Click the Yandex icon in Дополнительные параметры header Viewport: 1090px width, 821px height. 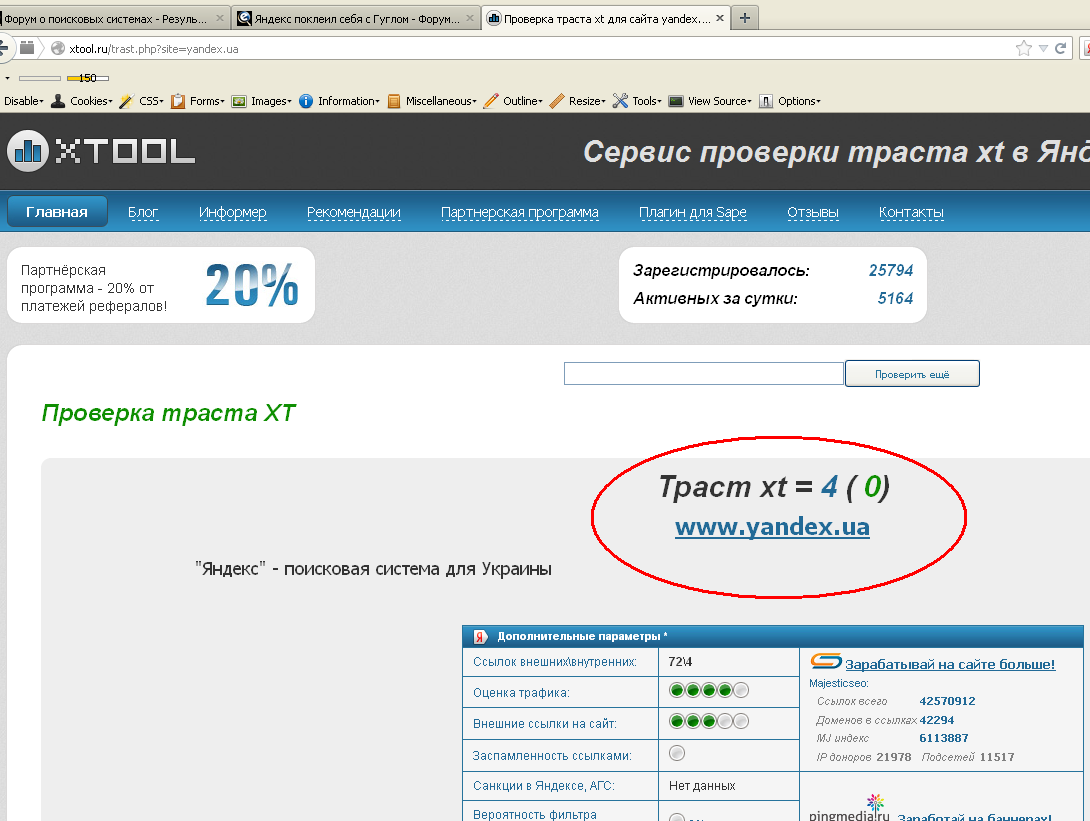coord(480,636)
